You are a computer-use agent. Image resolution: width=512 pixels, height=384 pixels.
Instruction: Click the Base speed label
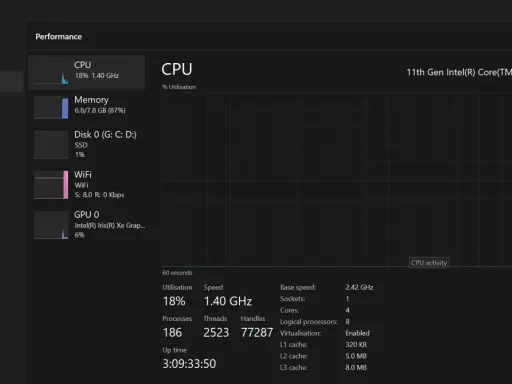(x=298, y=287)
